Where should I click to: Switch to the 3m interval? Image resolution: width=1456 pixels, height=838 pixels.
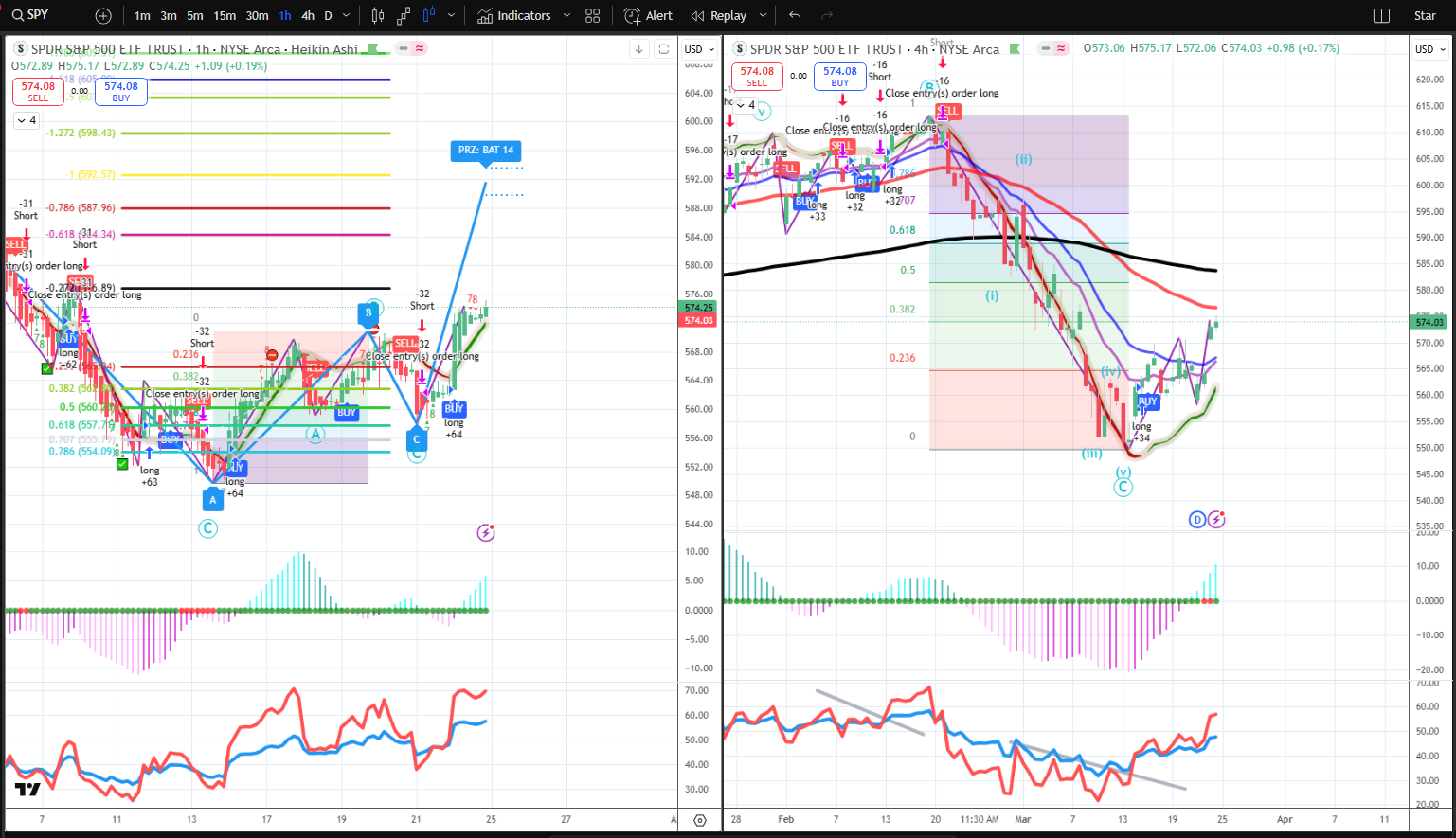click(169, 16)
